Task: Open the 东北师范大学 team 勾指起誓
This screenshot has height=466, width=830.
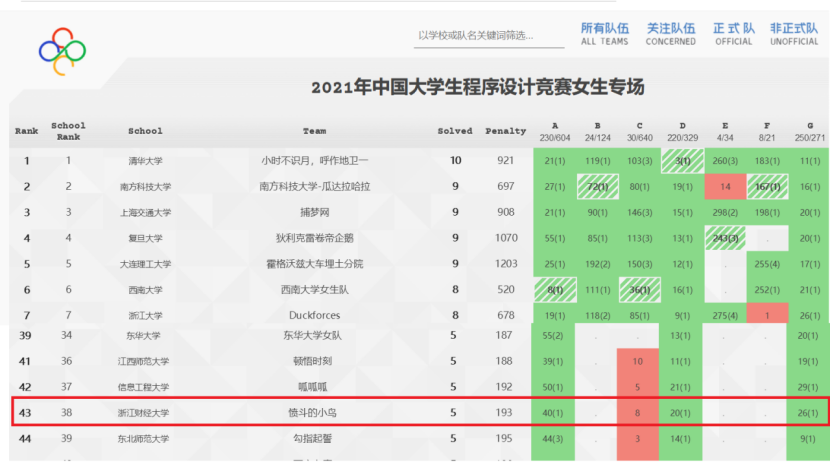Action: click(315, 438)
